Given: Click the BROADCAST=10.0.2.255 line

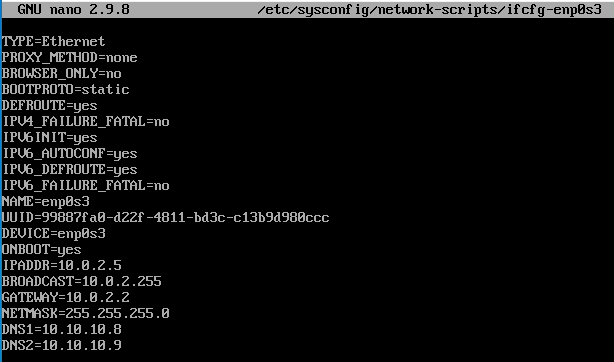Looking at the screenshot, I should [82, 281].
